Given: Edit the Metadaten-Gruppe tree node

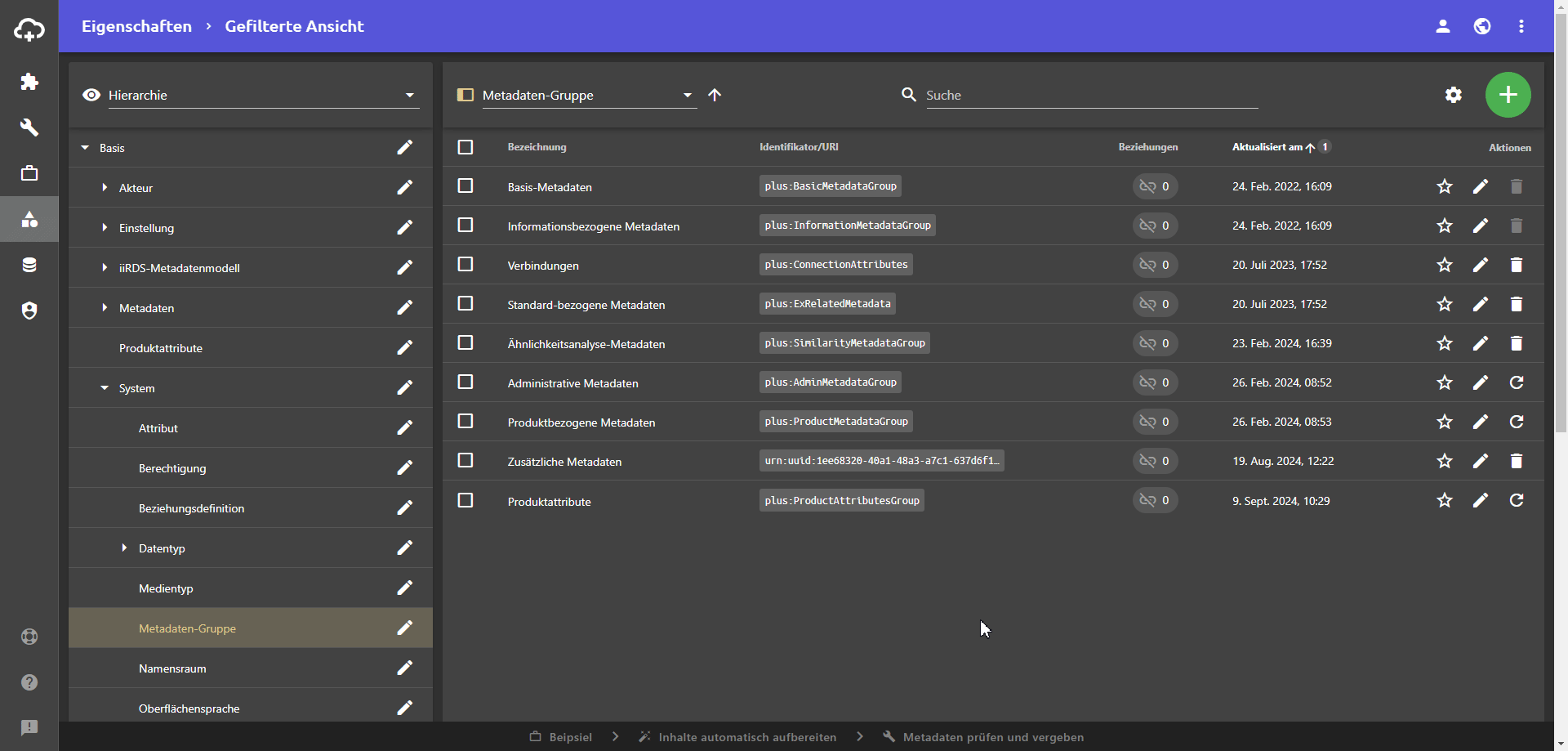Looking at the screenshot, I should [x=405, y=628].
